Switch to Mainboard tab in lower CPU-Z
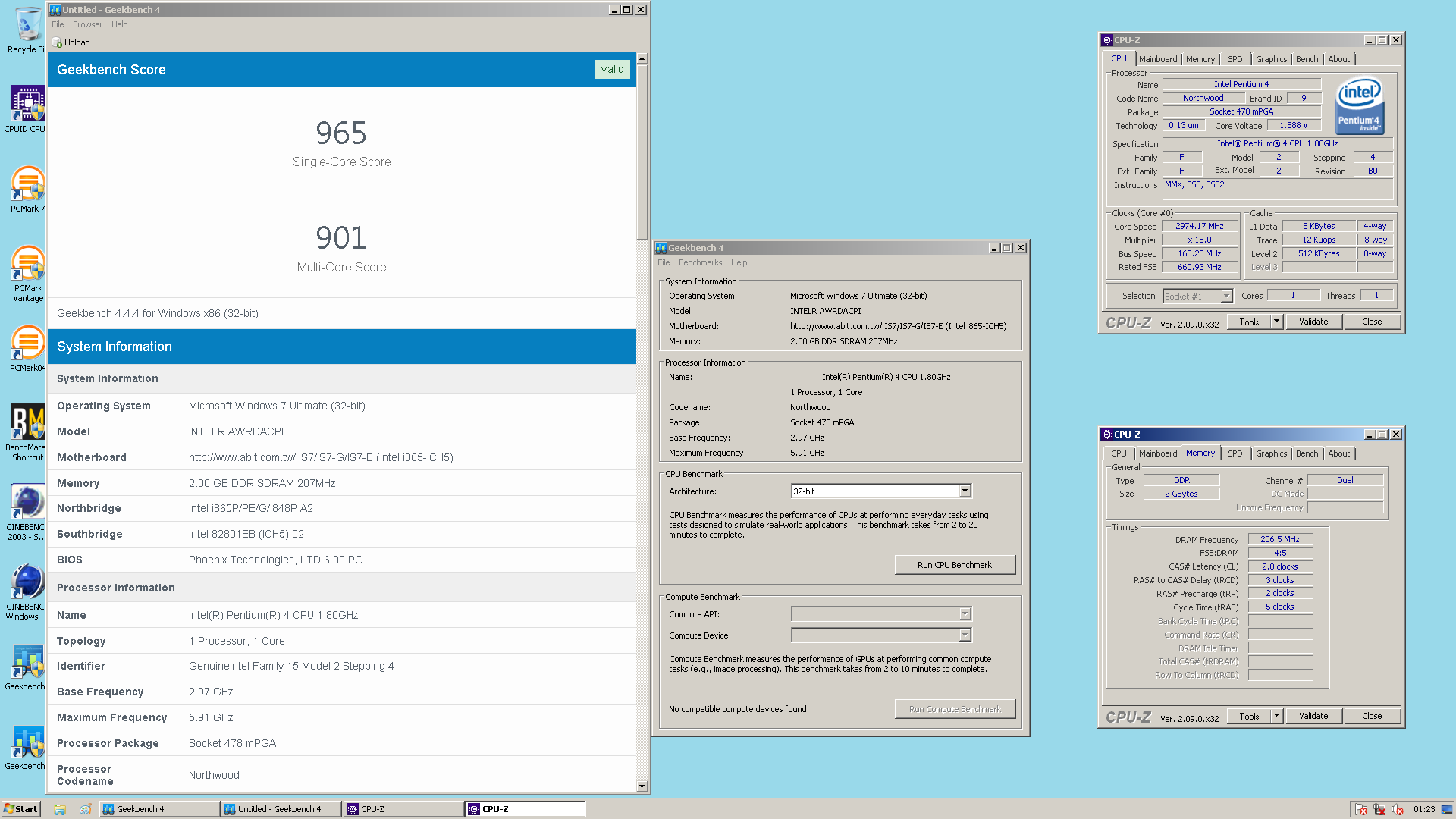 tap(1158, 453)
